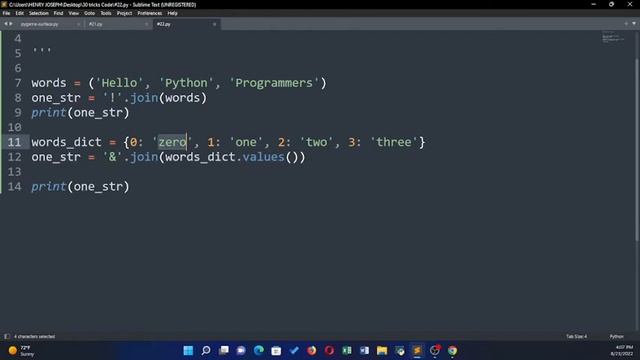Launch Opera browser from taskbar
Image resolution: width=640 pixels, height=360 pixels.
pos(329,350)
